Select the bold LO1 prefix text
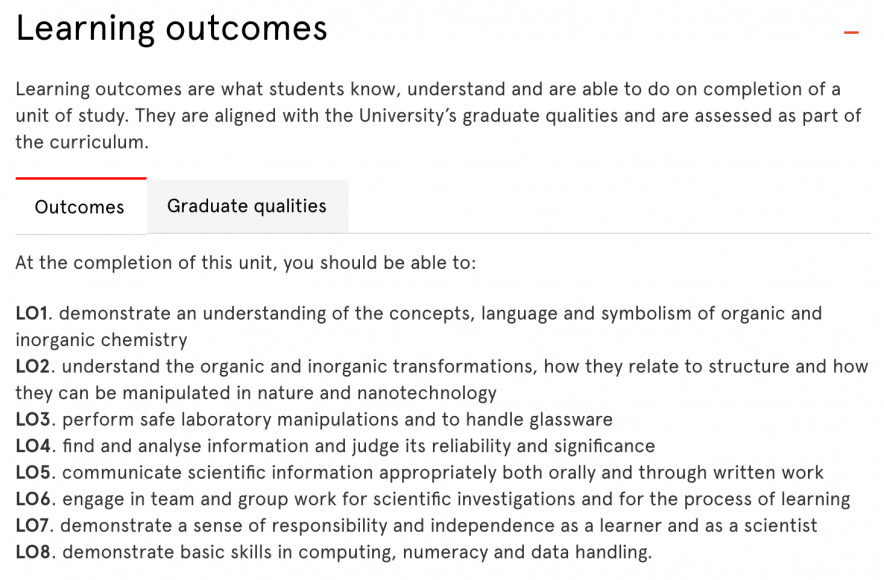 [x=30, y=313]
